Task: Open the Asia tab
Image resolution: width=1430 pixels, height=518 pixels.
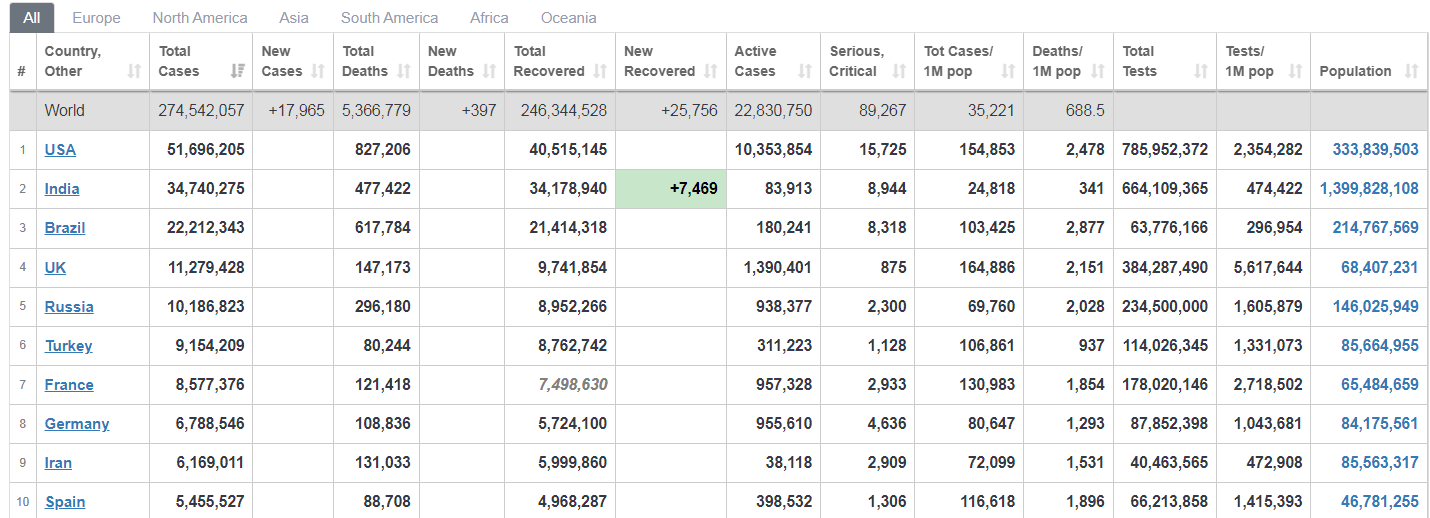Action: [294, 18]
